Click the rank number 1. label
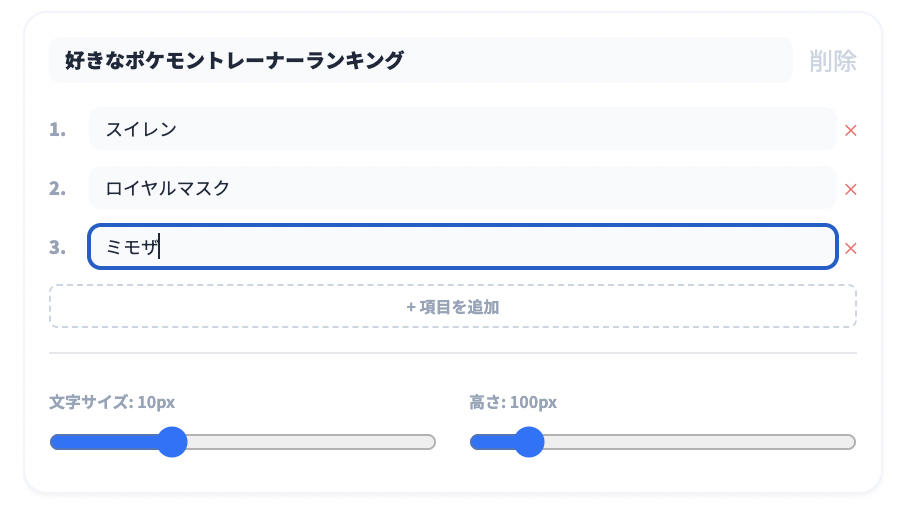Viewport: 912px width, 514px height. click(58, 129)
